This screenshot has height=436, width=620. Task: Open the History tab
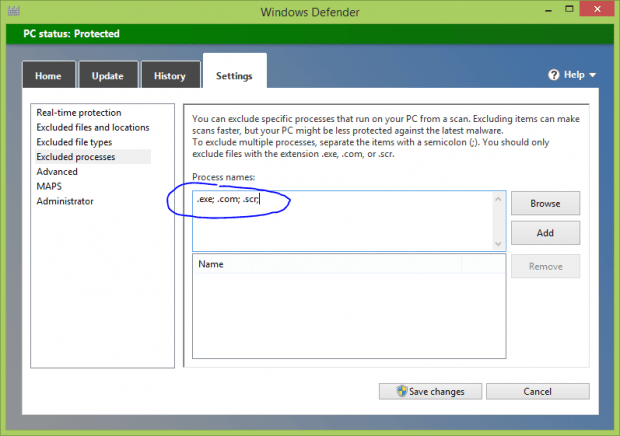pos(170,75)
